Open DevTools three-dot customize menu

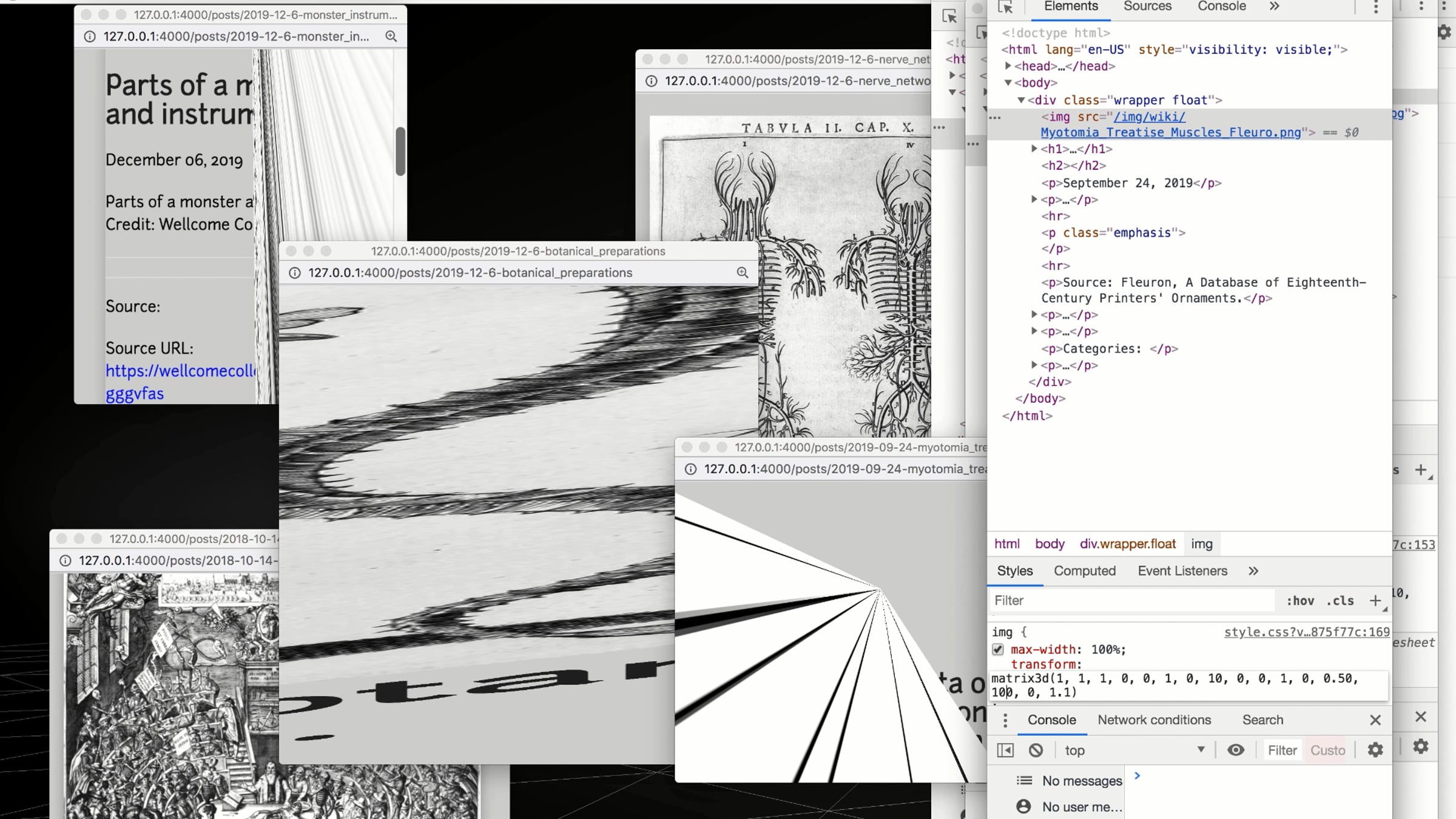coord(1375,7)
